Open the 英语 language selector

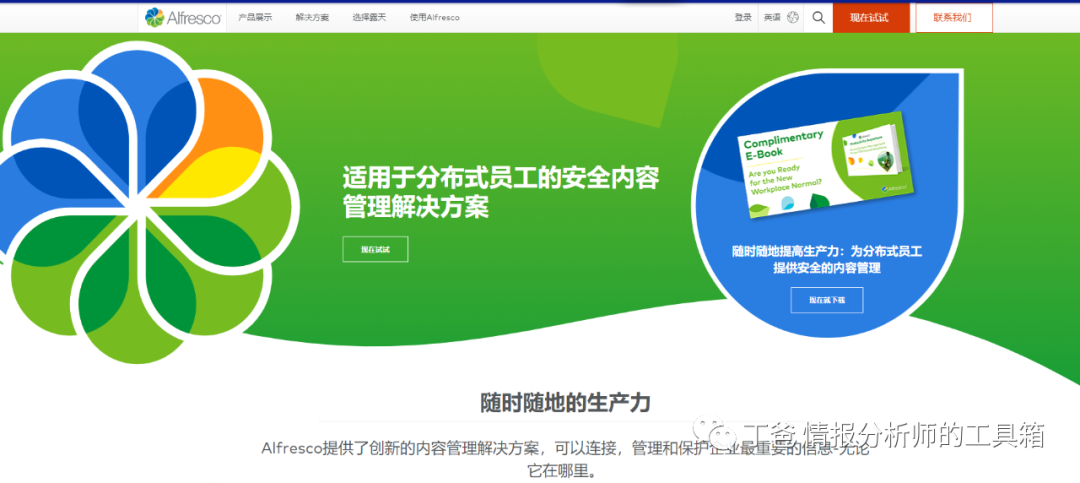[x=772, y=18]
